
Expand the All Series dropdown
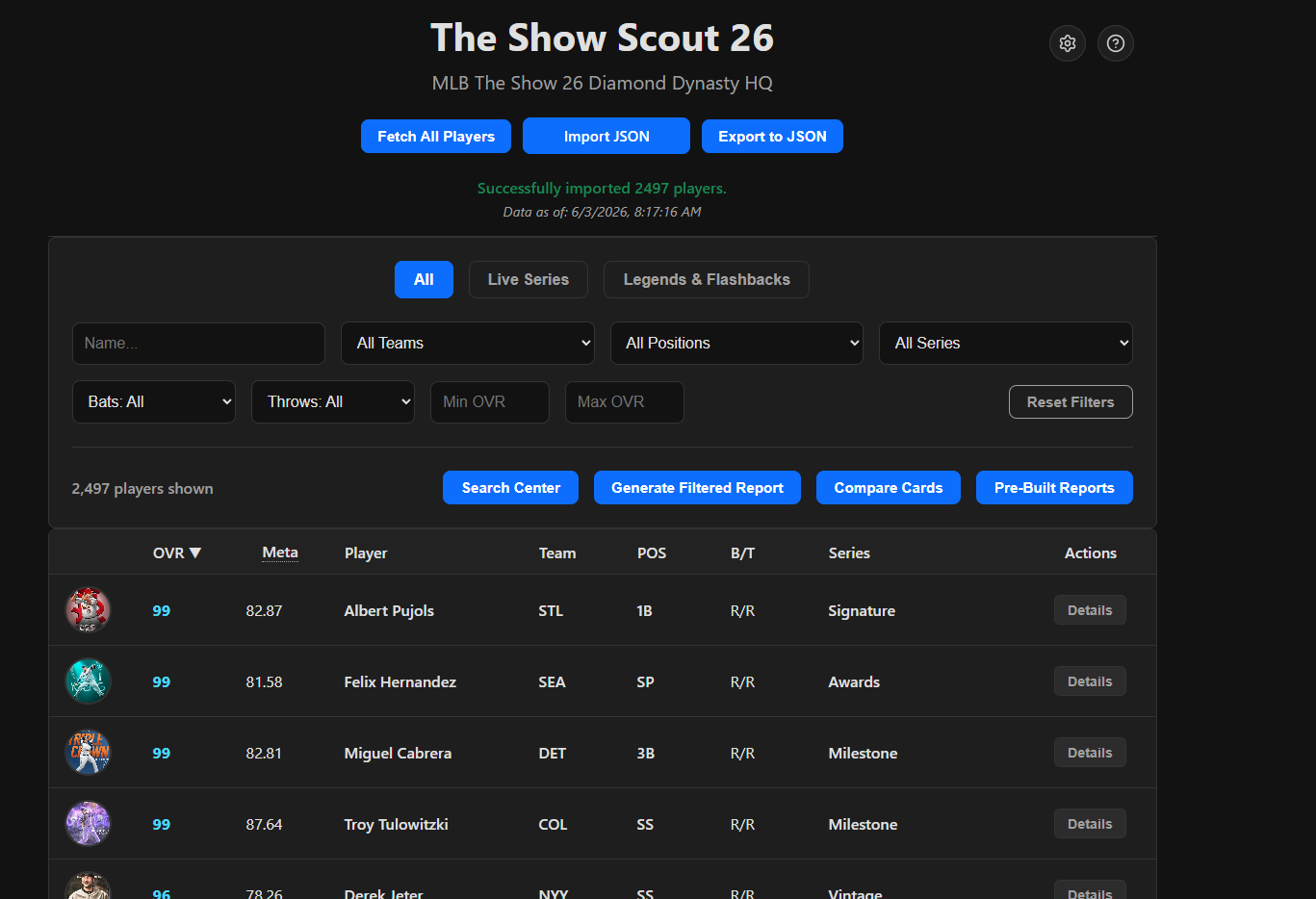coord(1006,343)
